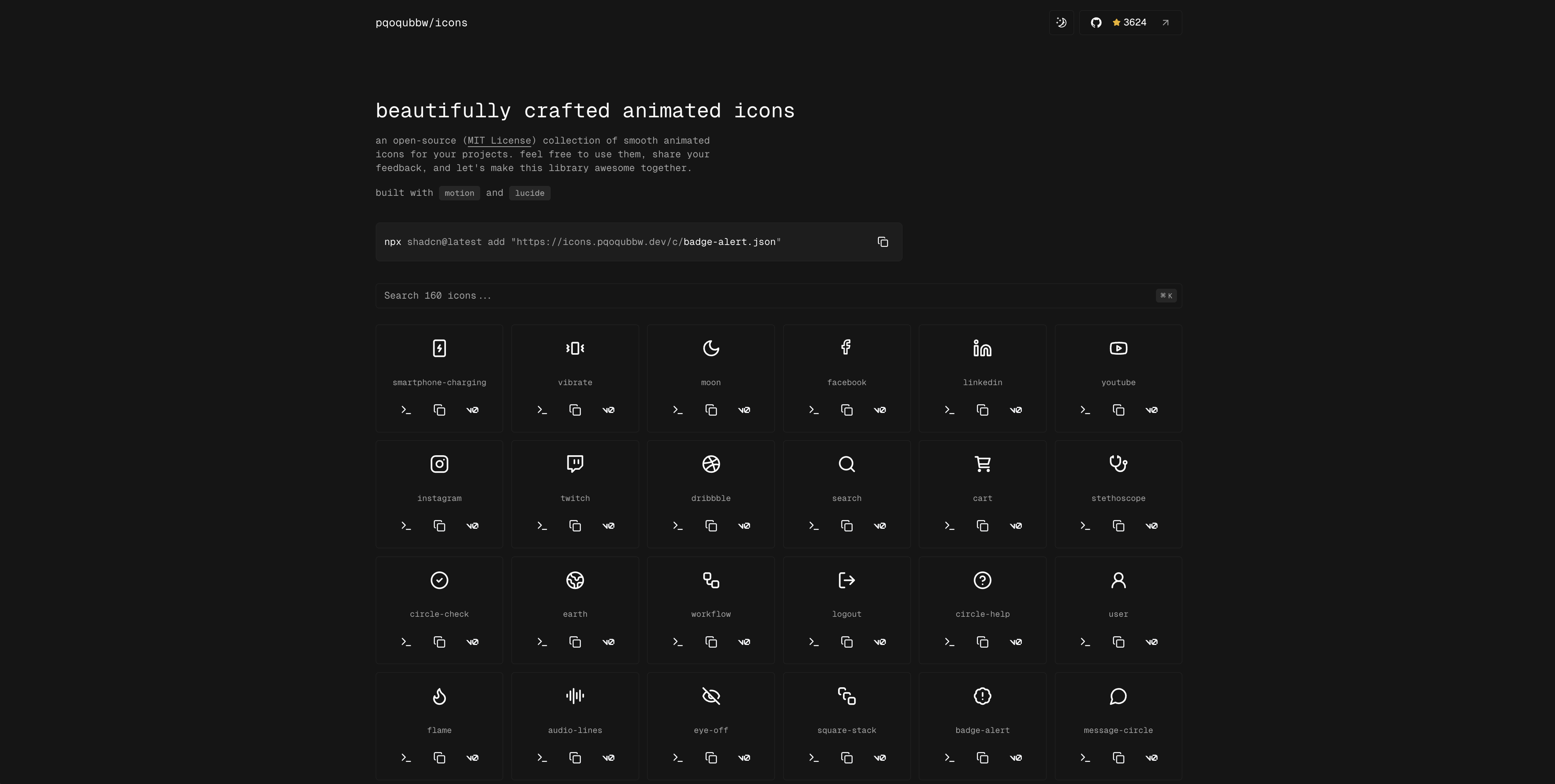Copy code for the vibrate icon
Screen dimensions: 1555x784
tap(575, 410)
